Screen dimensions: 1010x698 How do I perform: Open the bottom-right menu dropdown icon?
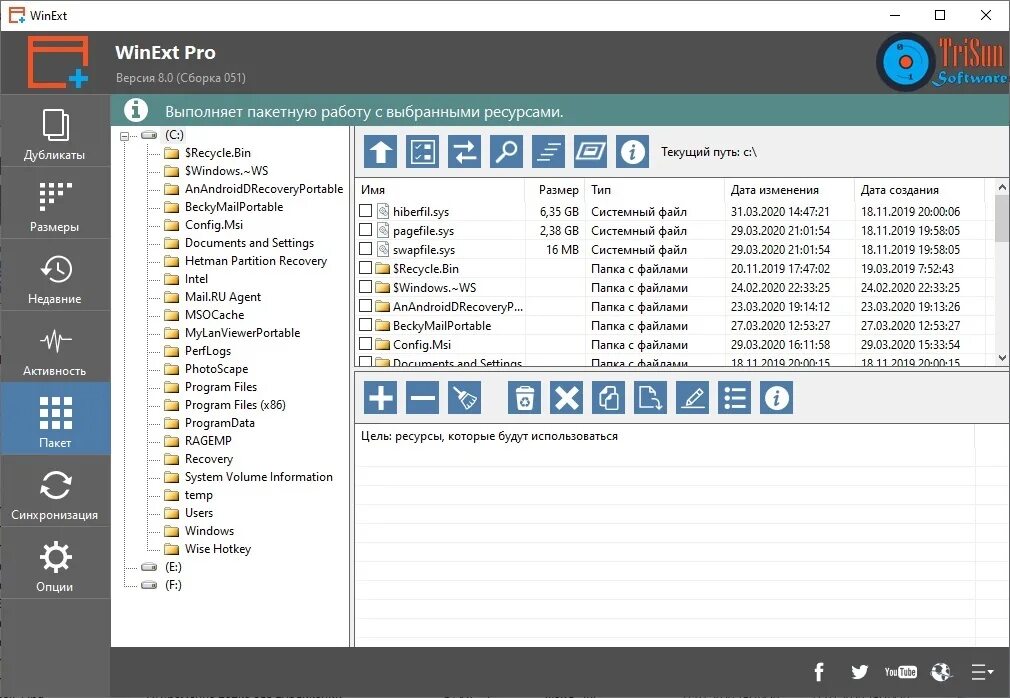point(982,672)
